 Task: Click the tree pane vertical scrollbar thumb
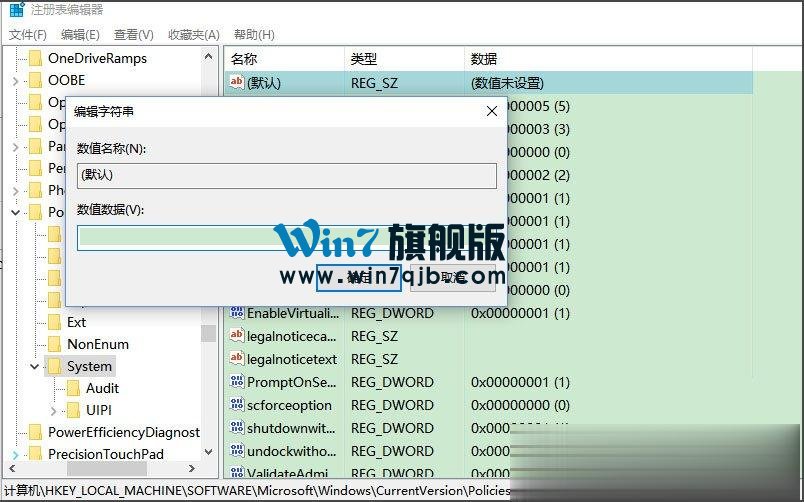coord(208,333)
